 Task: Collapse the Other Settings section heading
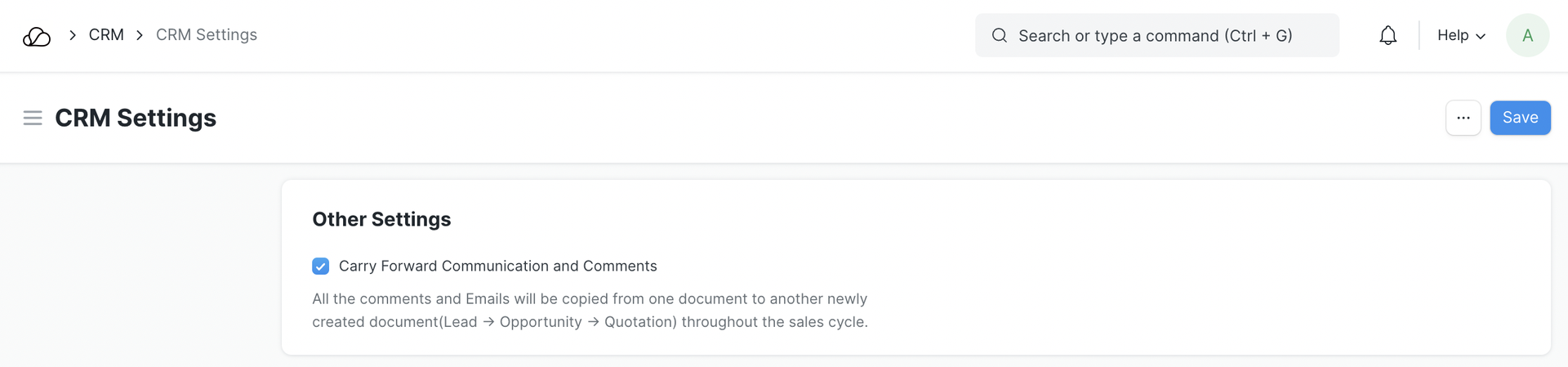381,219
